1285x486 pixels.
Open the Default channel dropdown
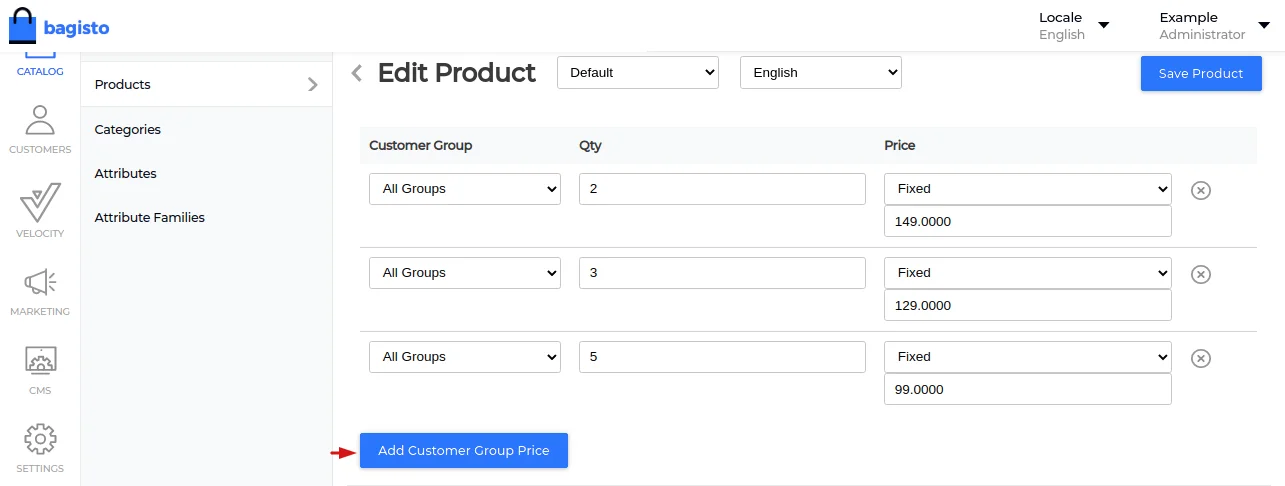(637, 73)
